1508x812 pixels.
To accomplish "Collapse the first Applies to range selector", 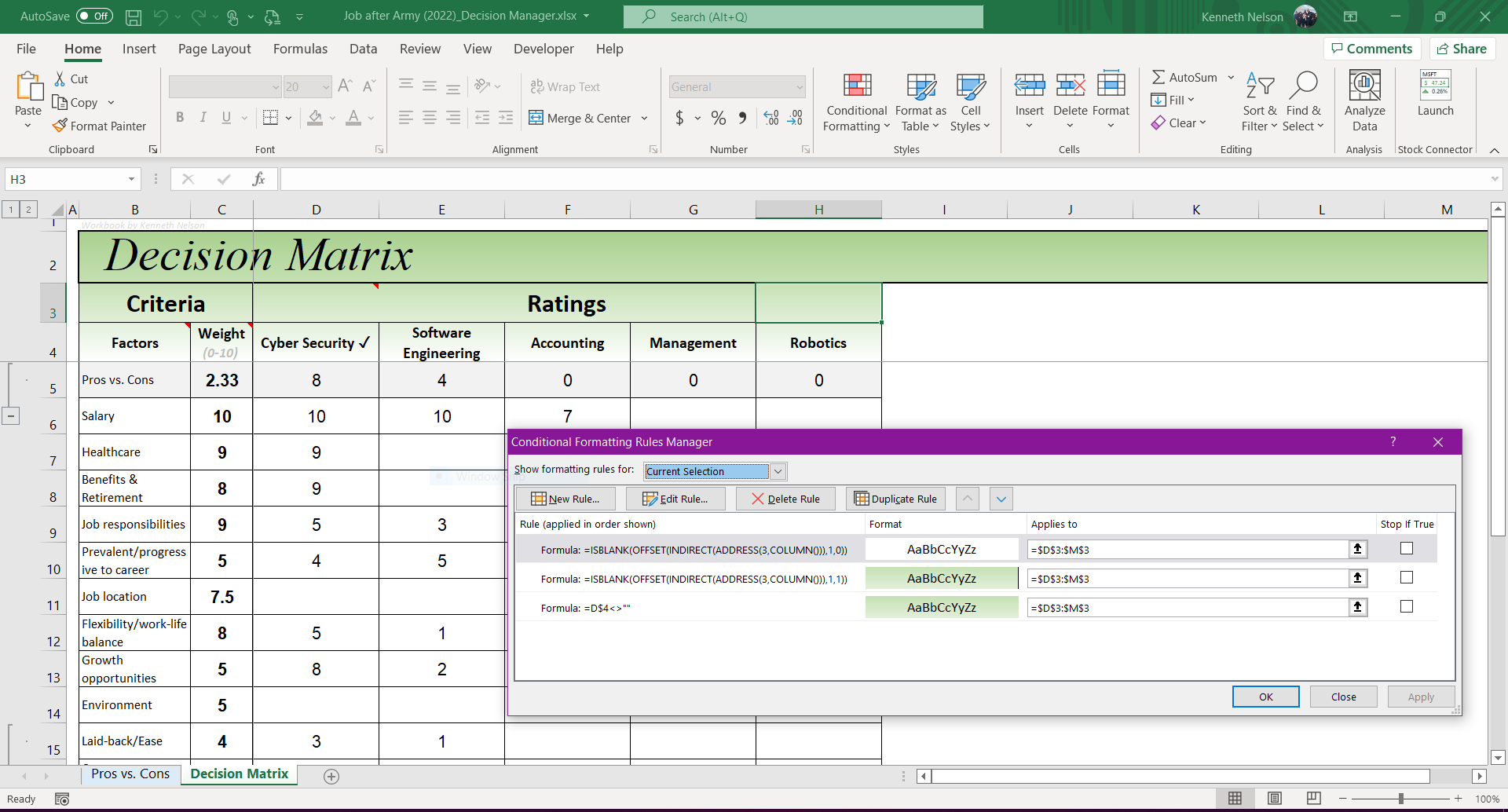I will click(x=1358, y=549).
